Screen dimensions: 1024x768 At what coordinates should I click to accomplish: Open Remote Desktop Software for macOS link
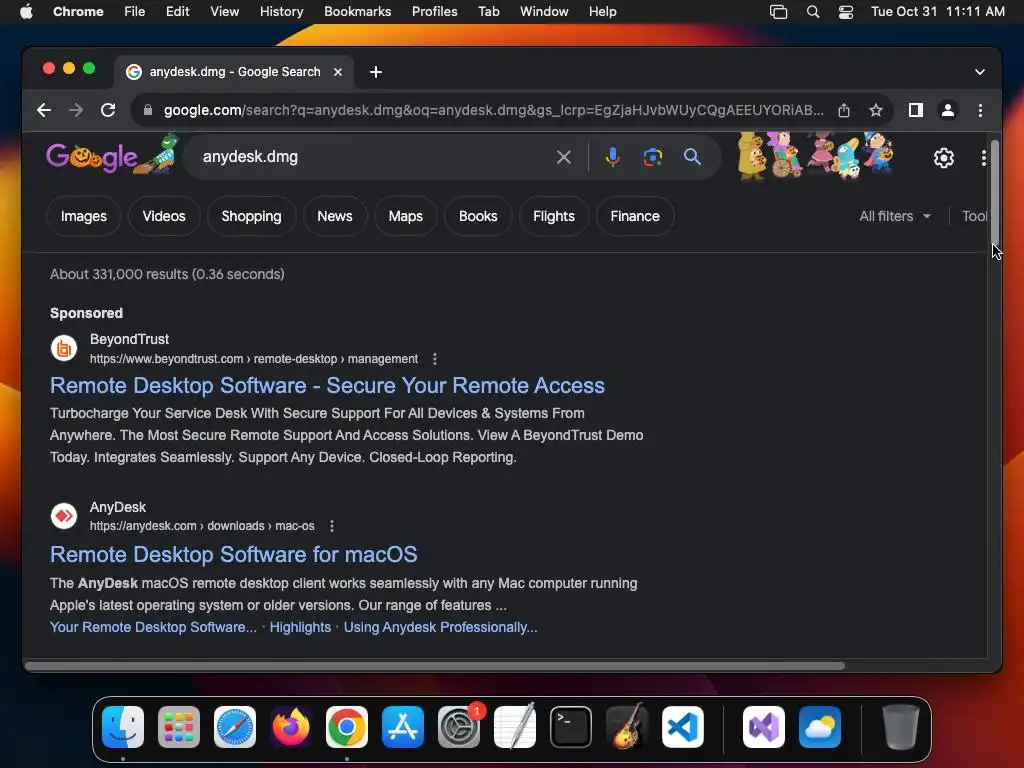point(233,554)
